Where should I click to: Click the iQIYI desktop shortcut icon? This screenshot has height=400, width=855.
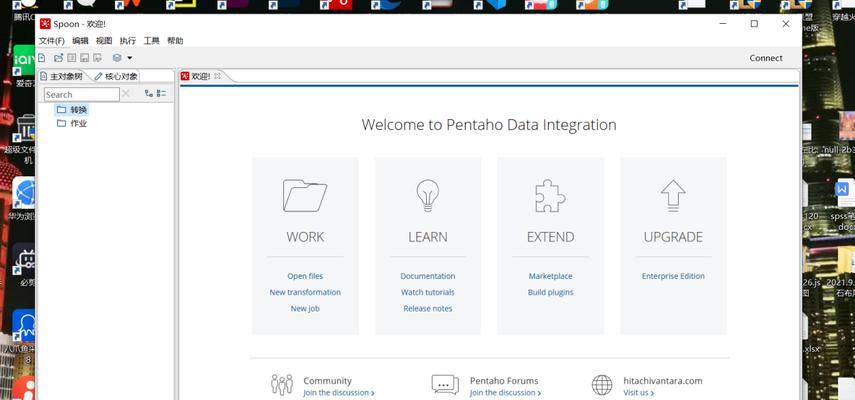pos(24,60)
